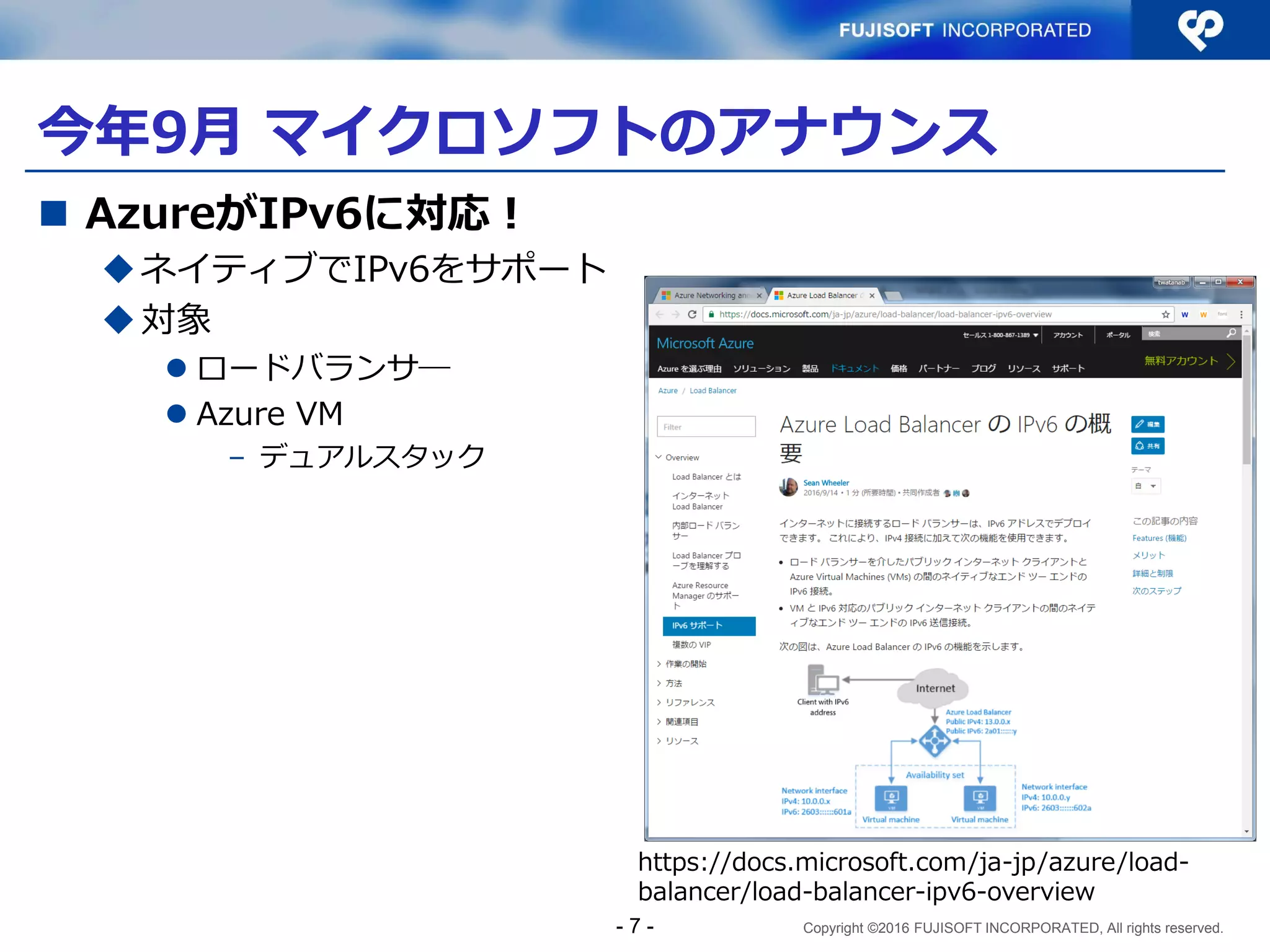
Task: Open インターネット Load Balancer in sidebar
Action: [x=701, y=501]
